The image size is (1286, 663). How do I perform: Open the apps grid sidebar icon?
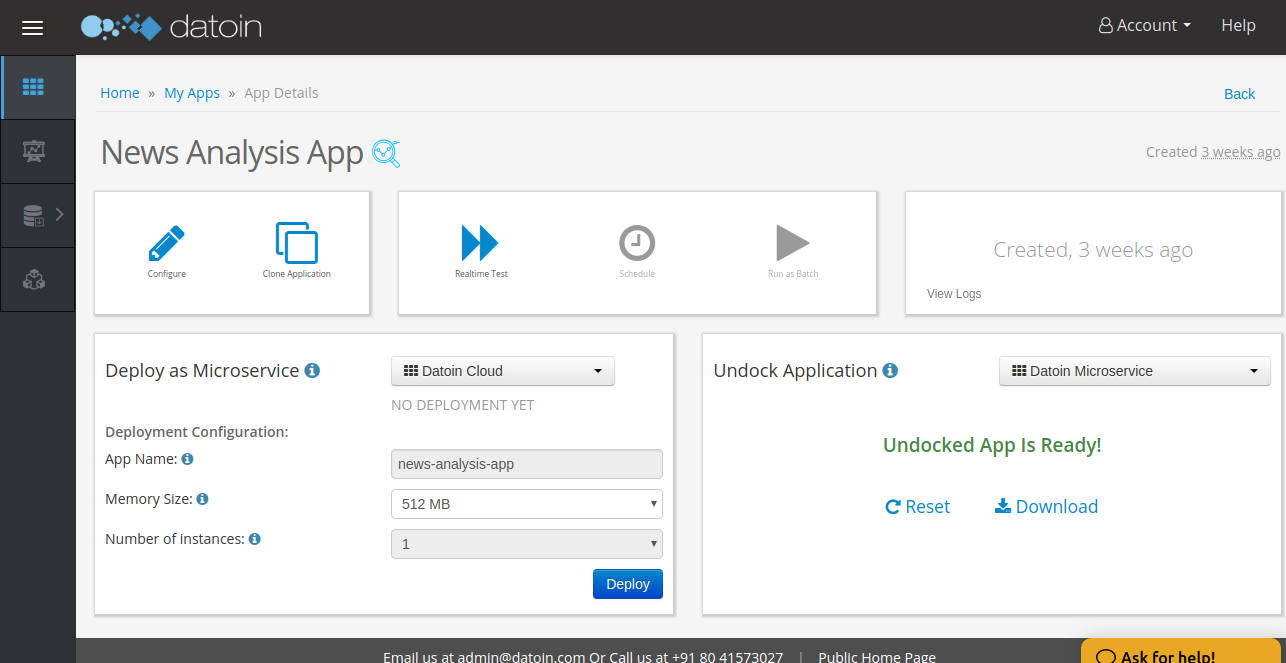[x=33, y=87]
